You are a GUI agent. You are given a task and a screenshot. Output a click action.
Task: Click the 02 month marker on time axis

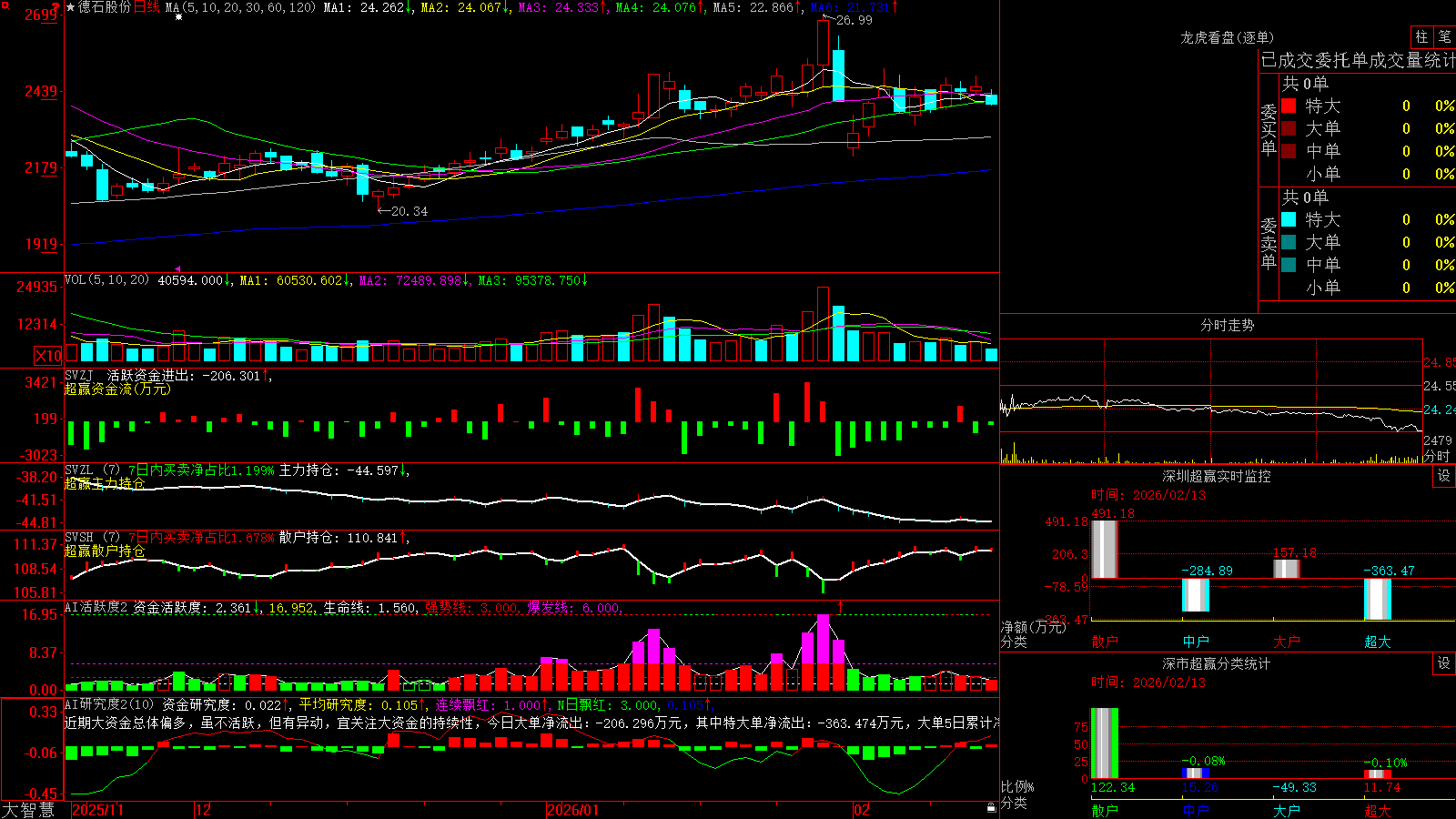861,810
